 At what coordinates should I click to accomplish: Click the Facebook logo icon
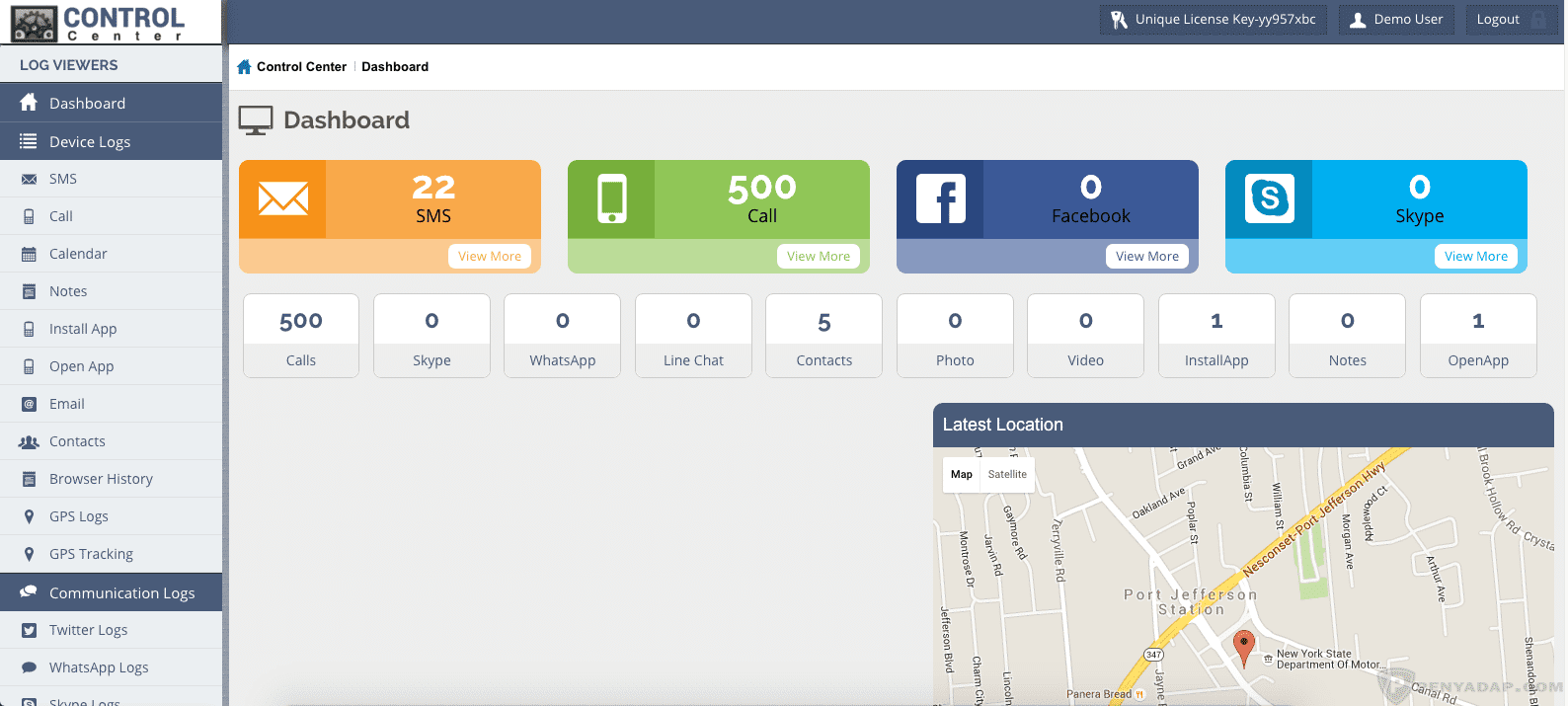click(940, 198)
